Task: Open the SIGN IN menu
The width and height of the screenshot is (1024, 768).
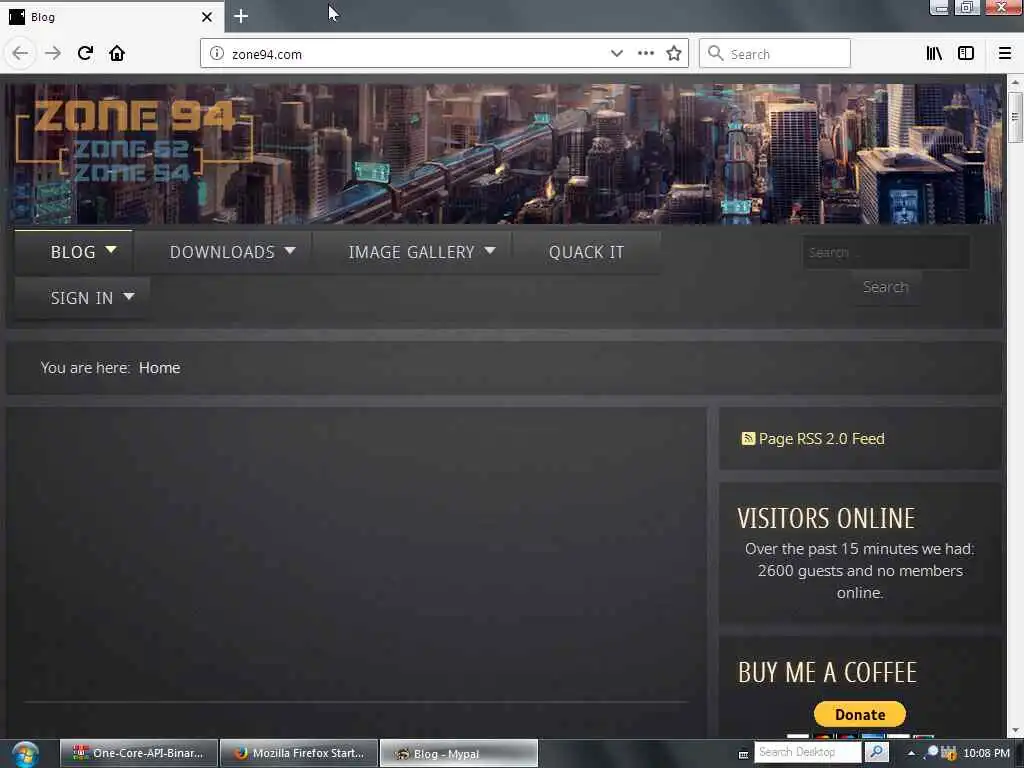Action: 82,298
